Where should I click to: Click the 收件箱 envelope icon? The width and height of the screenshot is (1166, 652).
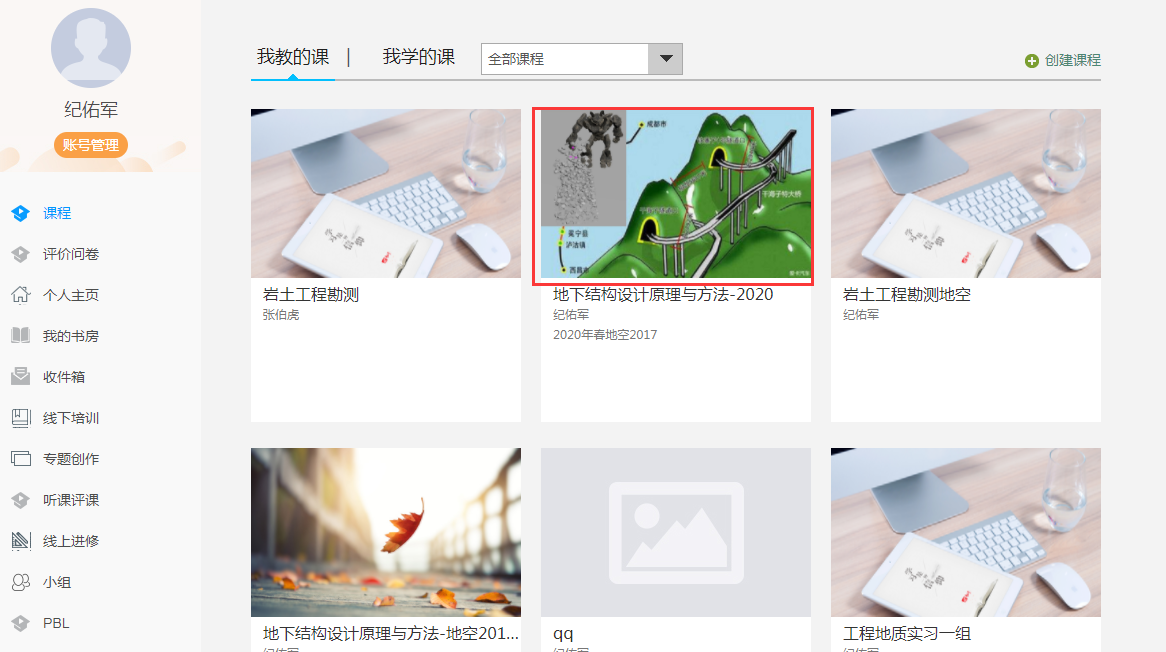coord(20,377)
